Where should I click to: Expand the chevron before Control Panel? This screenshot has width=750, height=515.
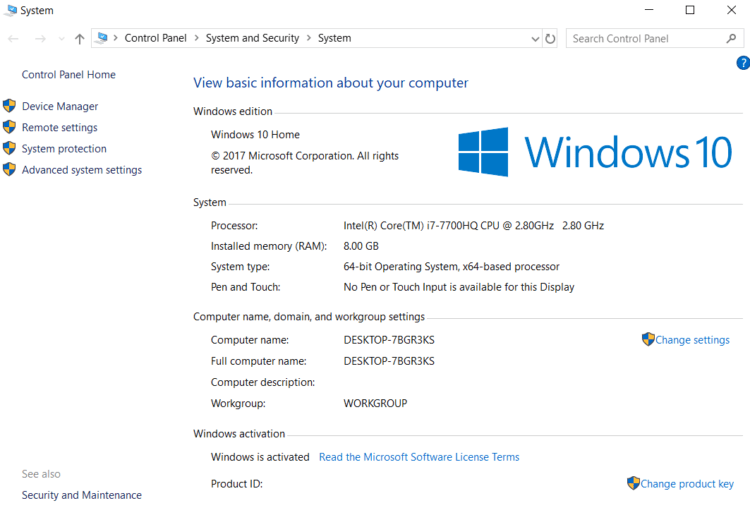tap(115, 38)
